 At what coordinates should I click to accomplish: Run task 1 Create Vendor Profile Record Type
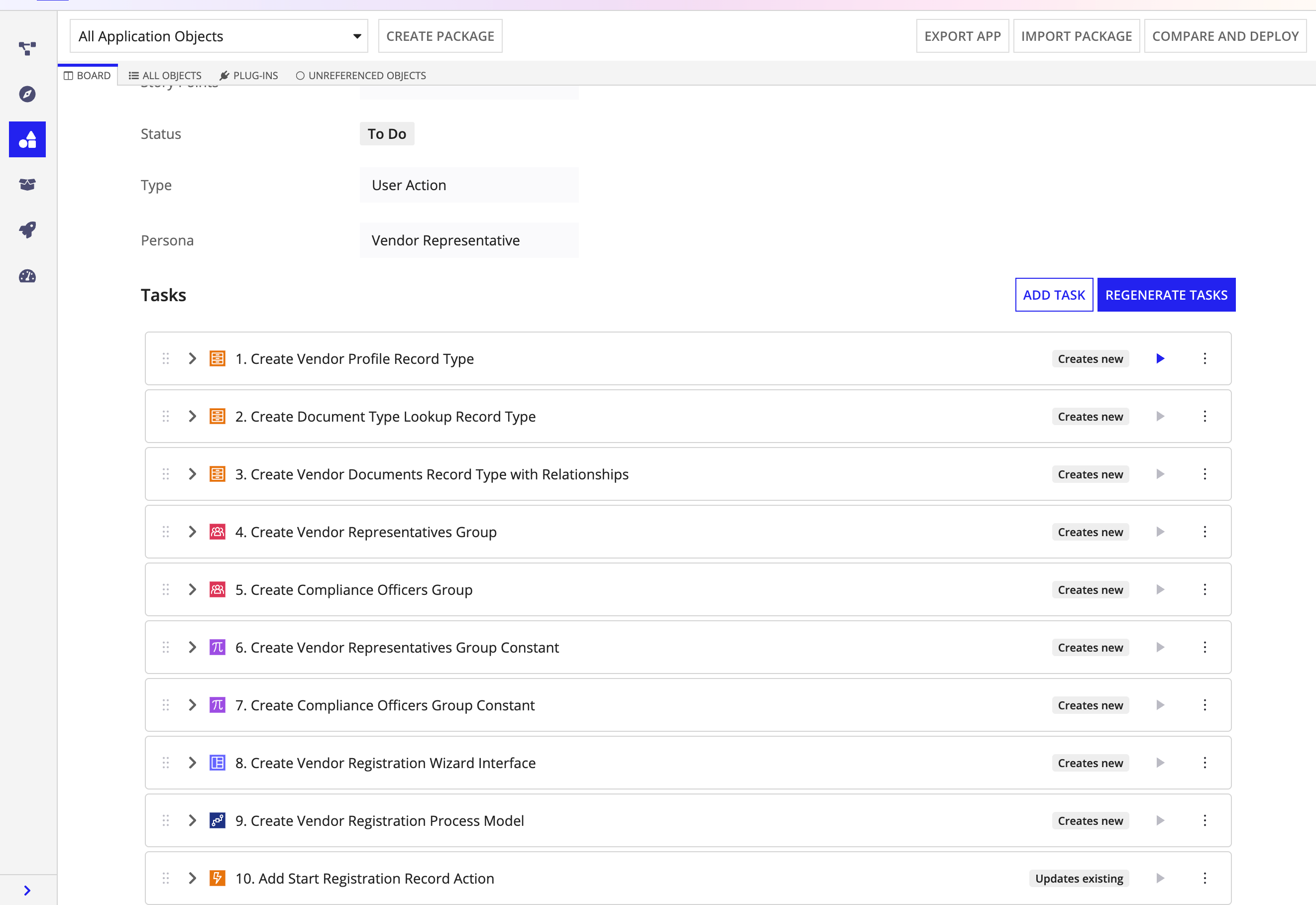point(1160,358)
